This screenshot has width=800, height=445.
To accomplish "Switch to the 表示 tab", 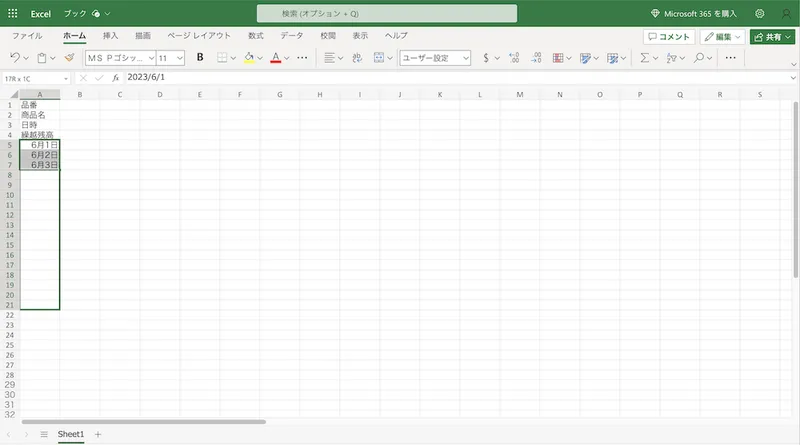I will (x=360, y=36).
